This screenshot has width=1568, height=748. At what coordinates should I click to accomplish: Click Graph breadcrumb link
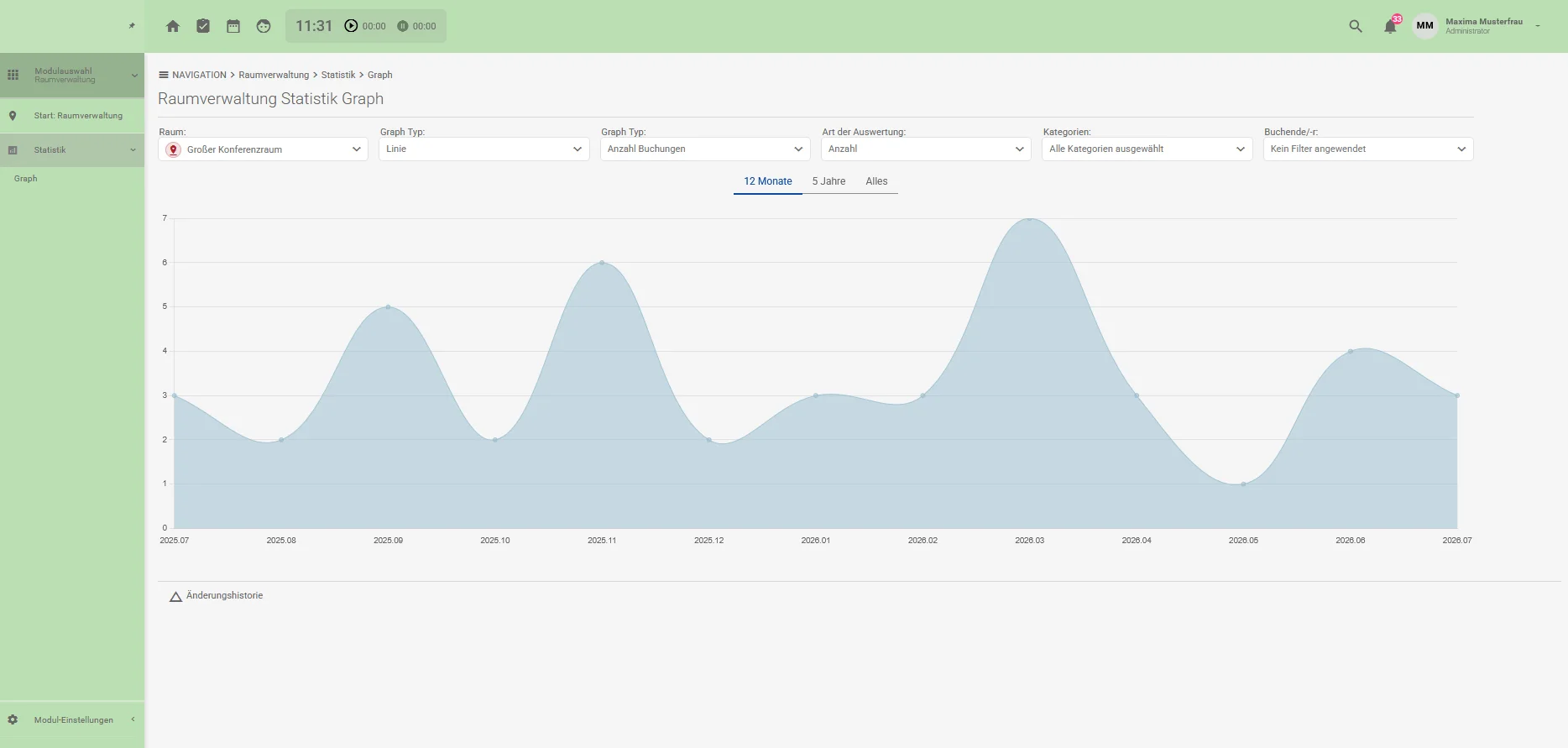379,75
